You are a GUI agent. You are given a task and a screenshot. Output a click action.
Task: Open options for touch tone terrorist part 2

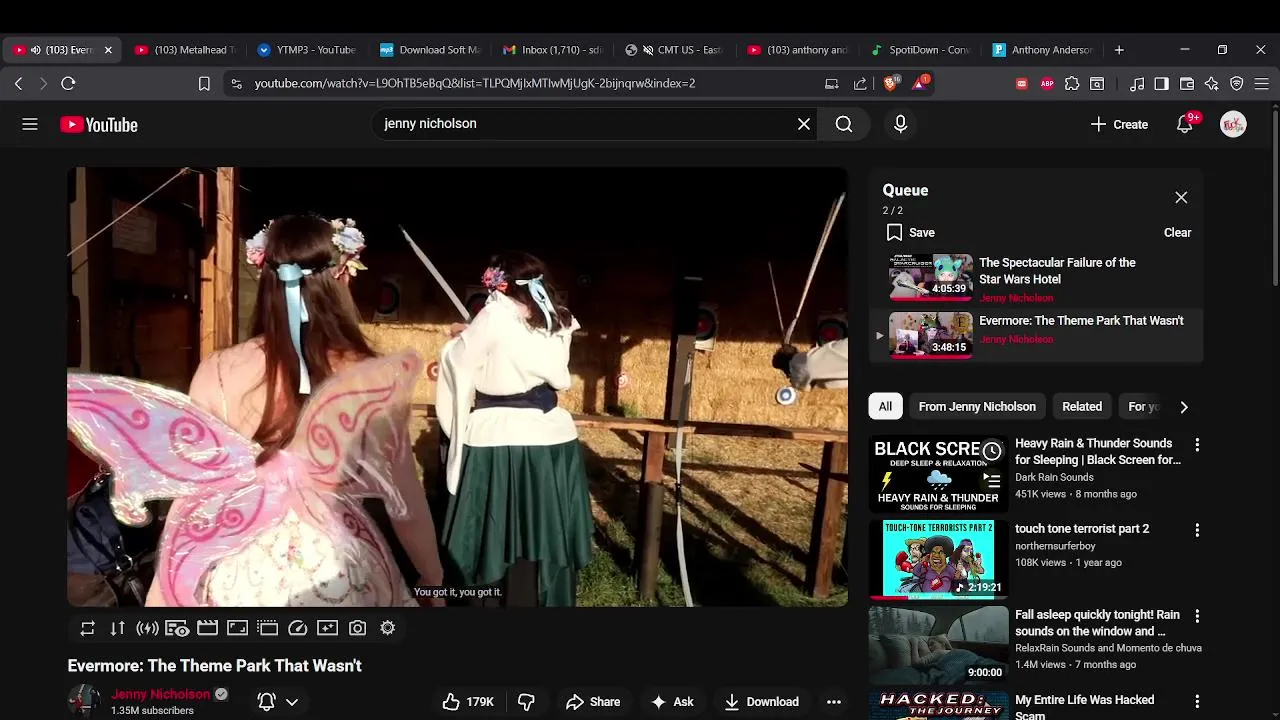(x=1197, y=530)
